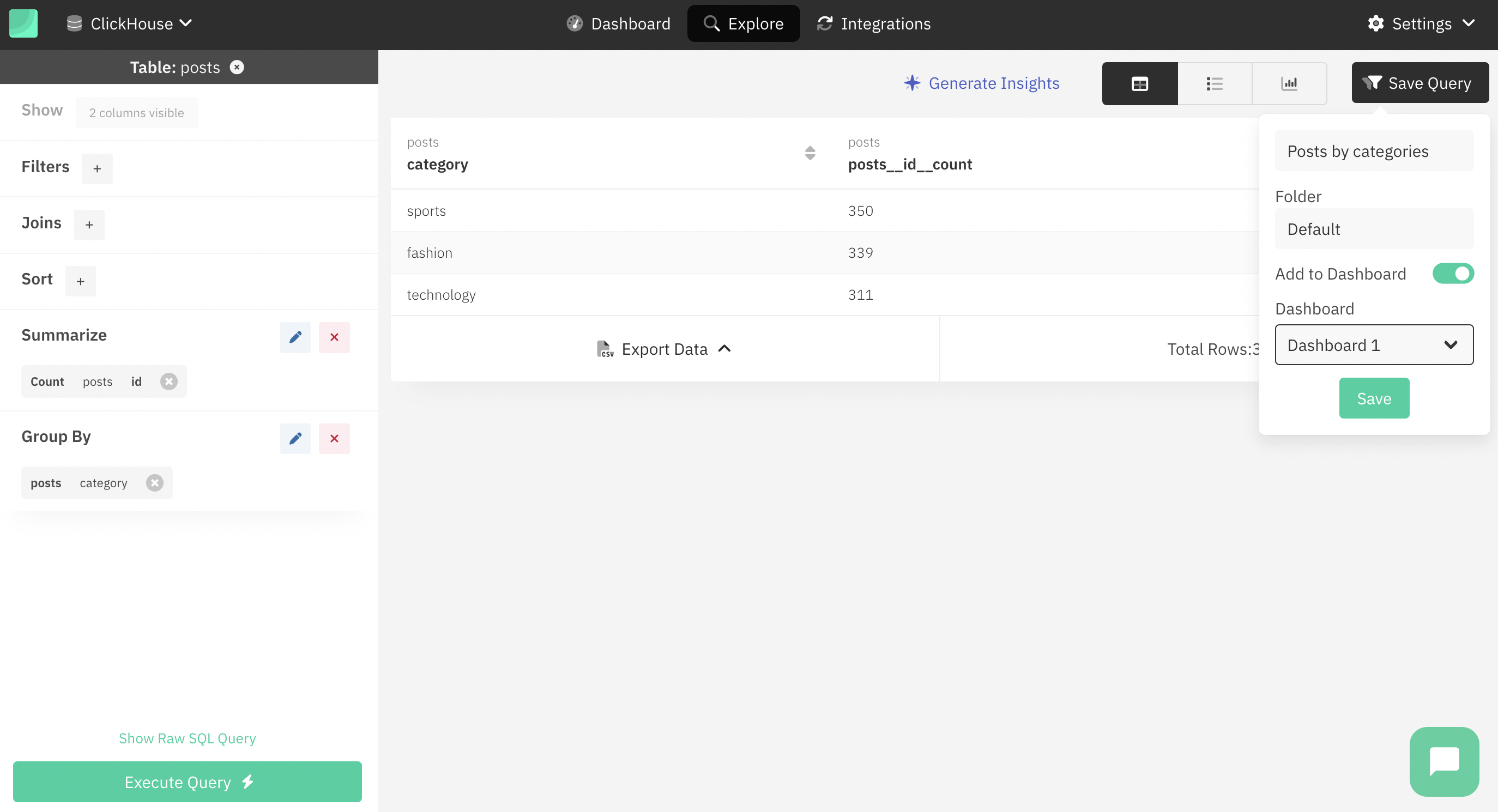Image resolution: width=1498 pixels, height=812 pixels.
Task: Click the Generate Insights star icon
Action: 911,83
